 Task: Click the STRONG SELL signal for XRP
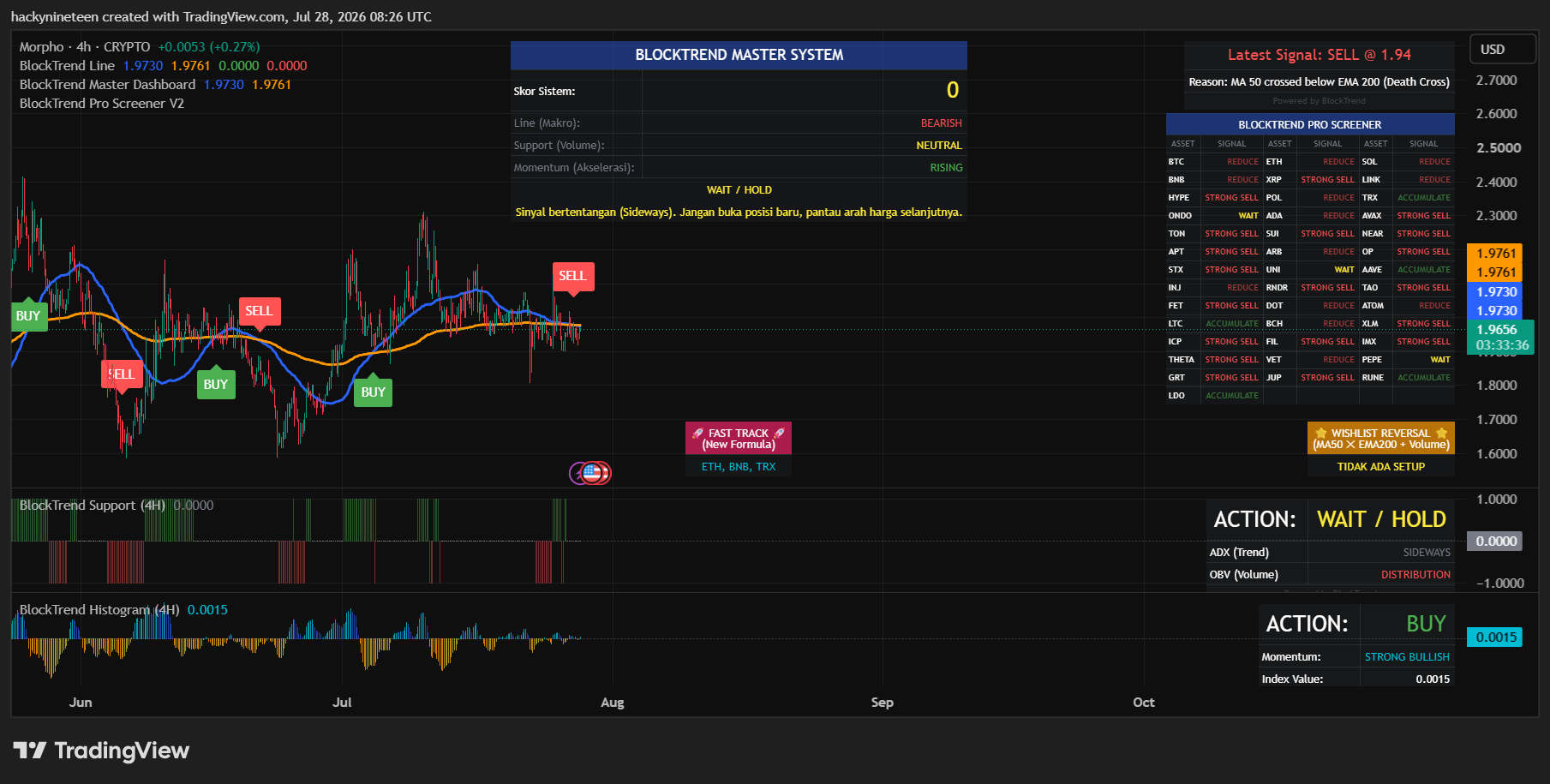(1327, 179)
